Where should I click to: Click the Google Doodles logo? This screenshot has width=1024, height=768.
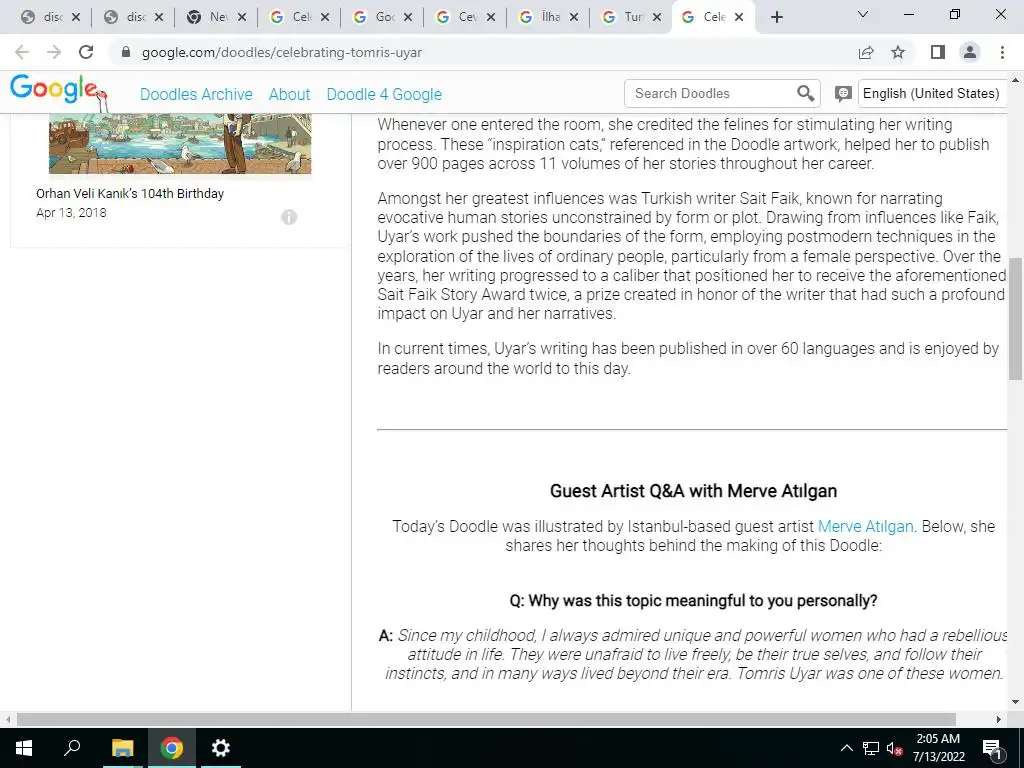pyautogui.click(x=57, y=91)
